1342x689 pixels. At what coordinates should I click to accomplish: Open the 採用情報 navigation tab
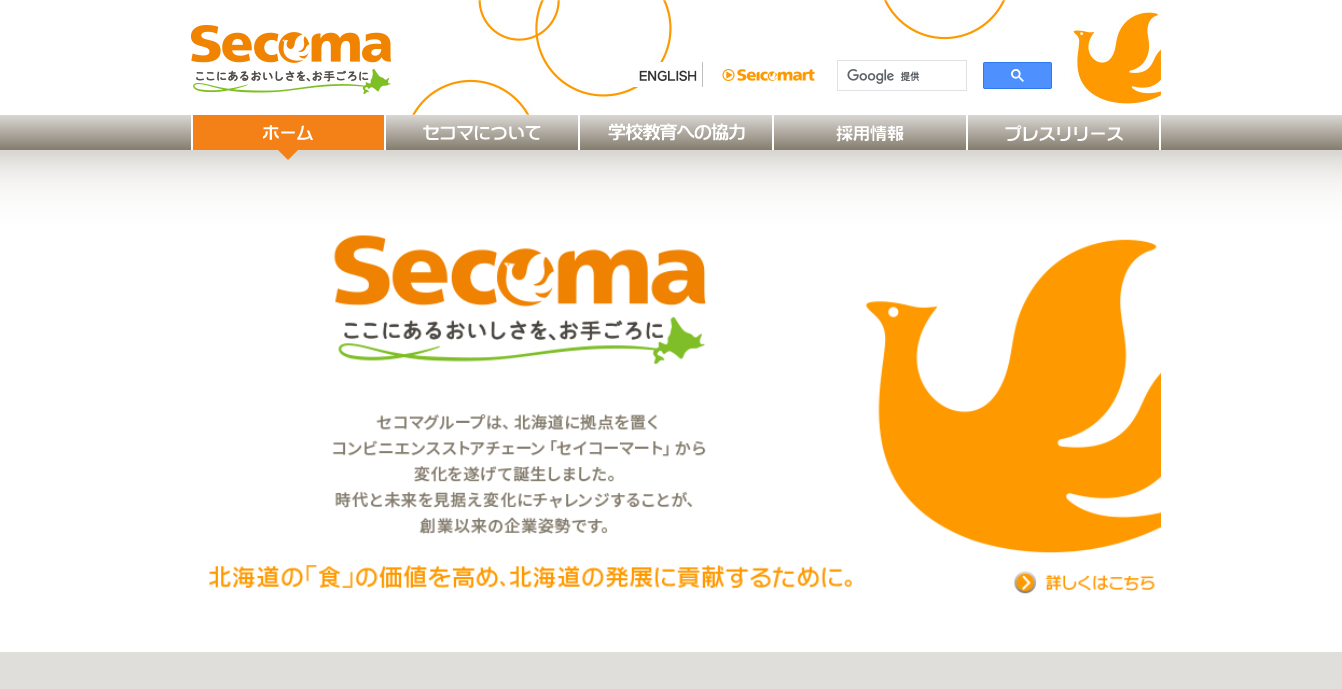pyautogui.click(x=870, y=133)
